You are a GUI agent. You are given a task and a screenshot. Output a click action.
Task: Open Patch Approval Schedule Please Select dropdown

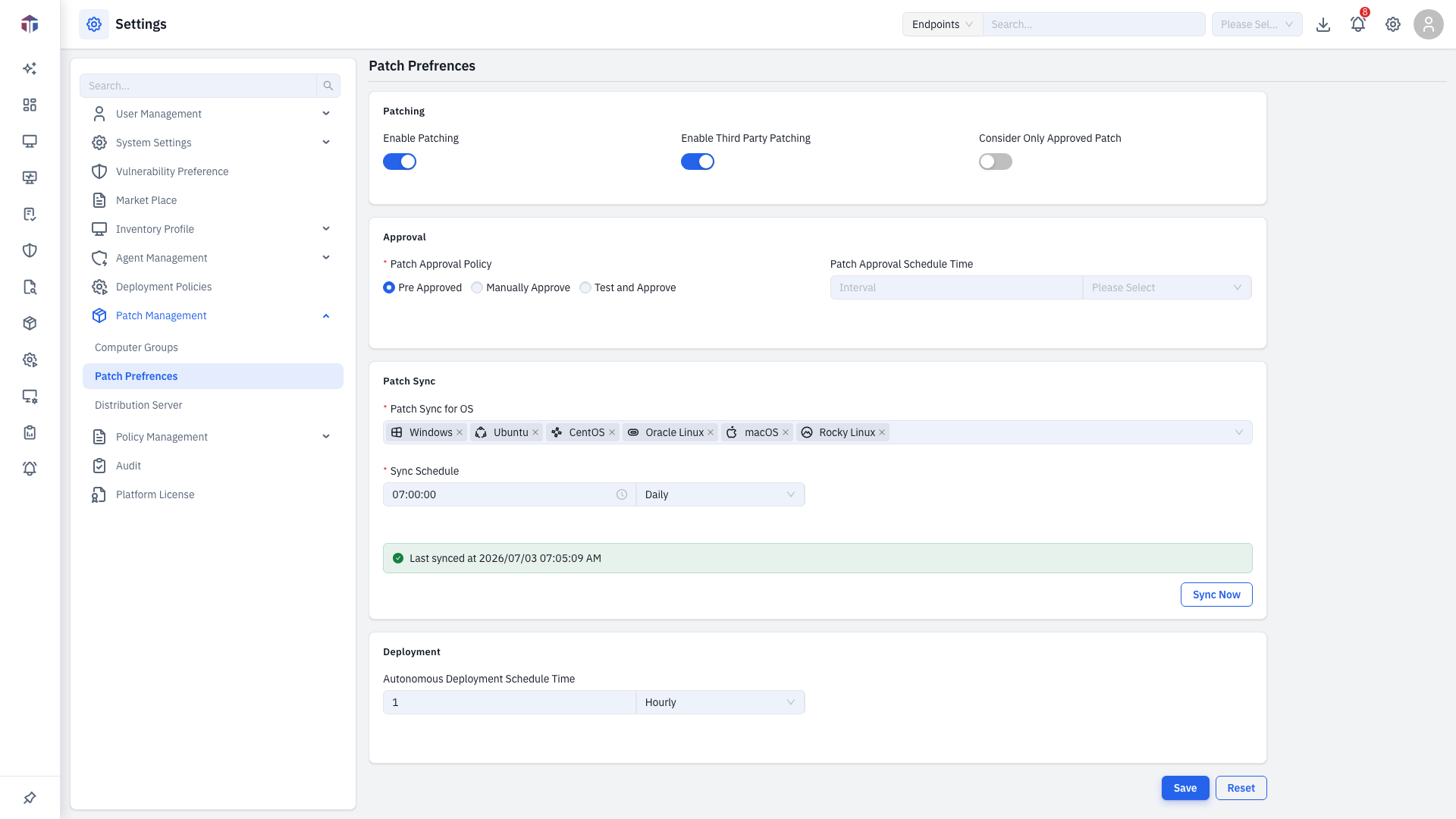coord(1167,287)
